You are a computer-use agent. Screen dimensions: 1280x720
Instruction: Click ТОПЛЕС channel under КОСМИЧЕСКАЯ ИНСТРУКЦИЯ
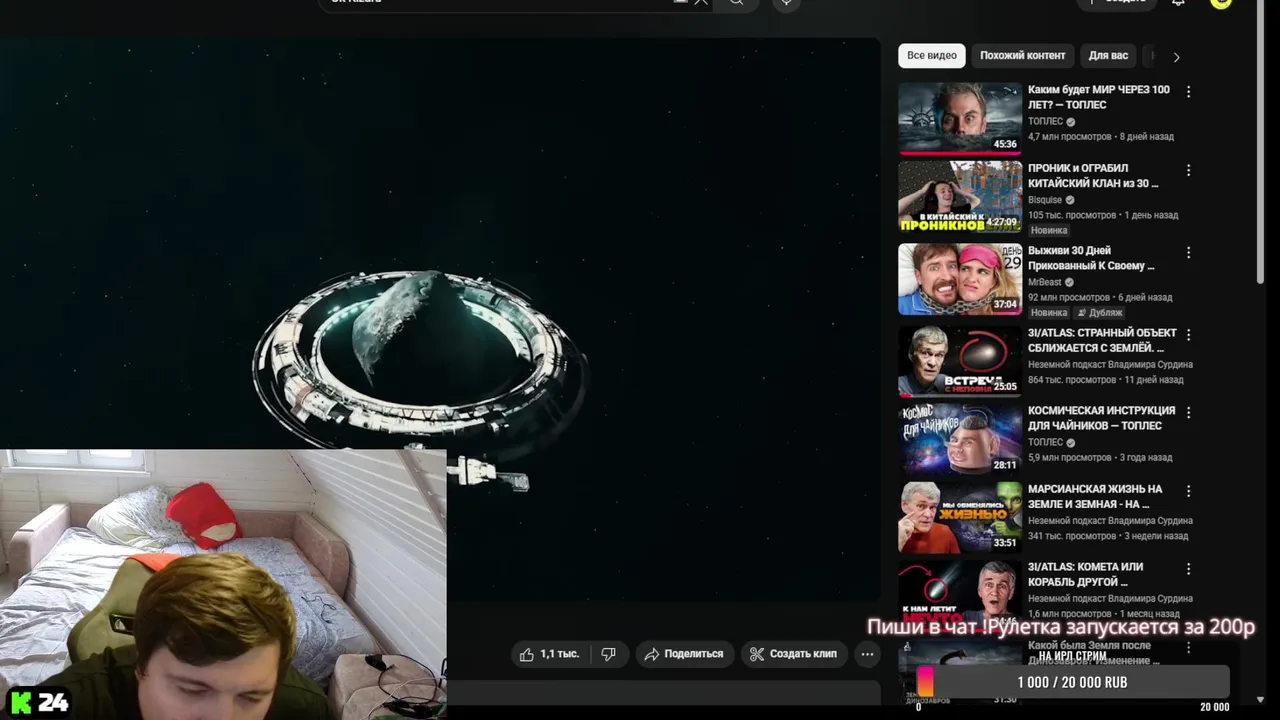pyautogui.click(x=1045, y=442)
